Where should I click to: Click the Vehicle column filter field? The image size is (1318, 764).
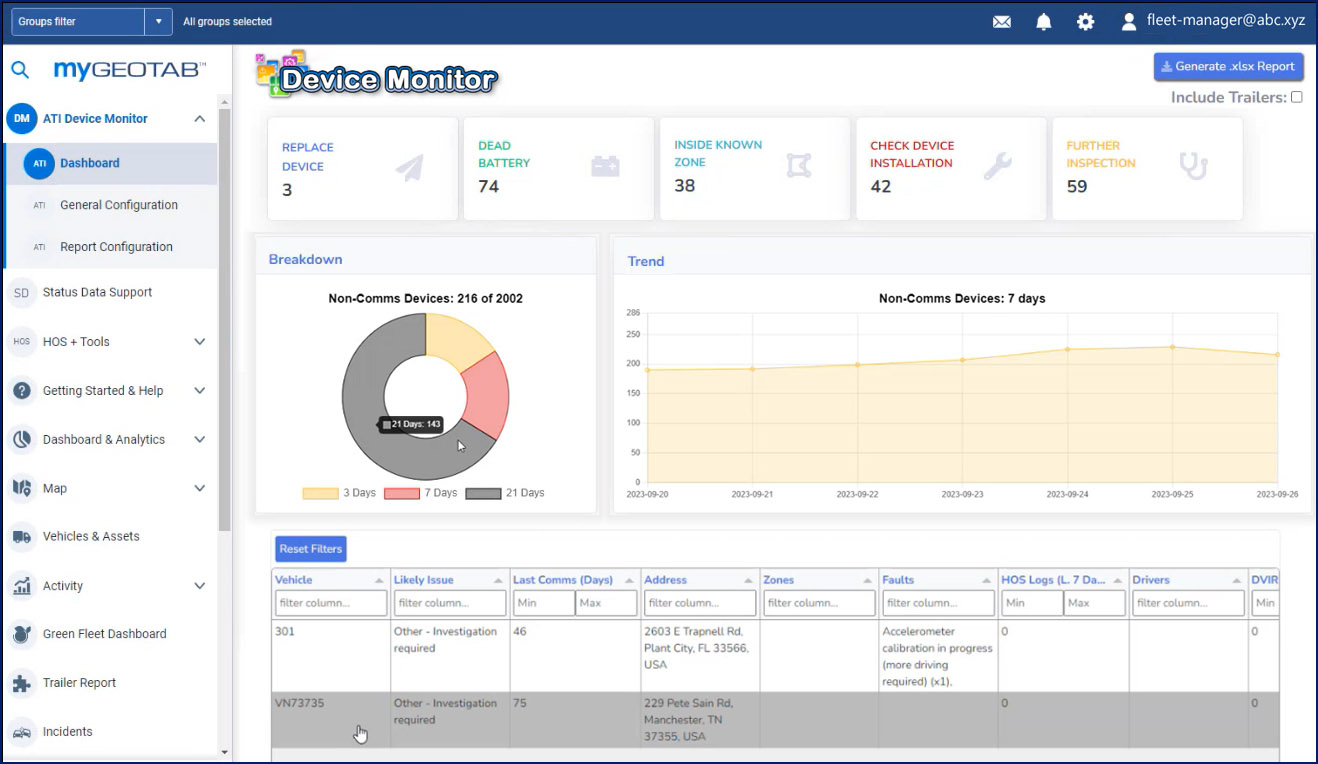(330, 603)
